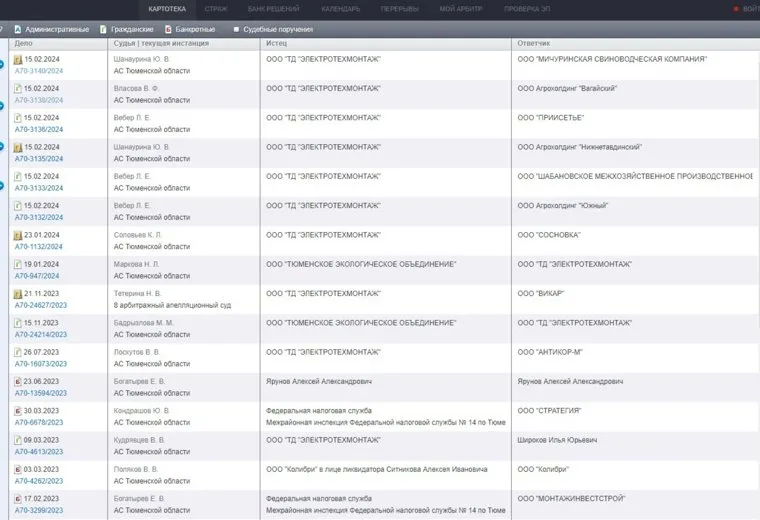The height and width of the screenshot is (520, 760).
Task: Open the Картотека tab
Action: click(166, 9)
